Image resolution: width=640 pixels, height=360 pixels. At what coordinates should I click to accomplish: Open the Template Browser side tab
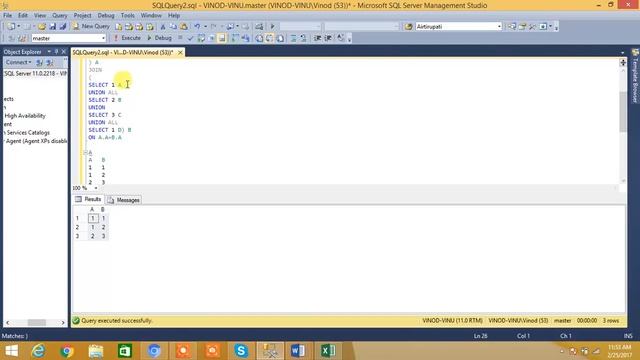635,76
